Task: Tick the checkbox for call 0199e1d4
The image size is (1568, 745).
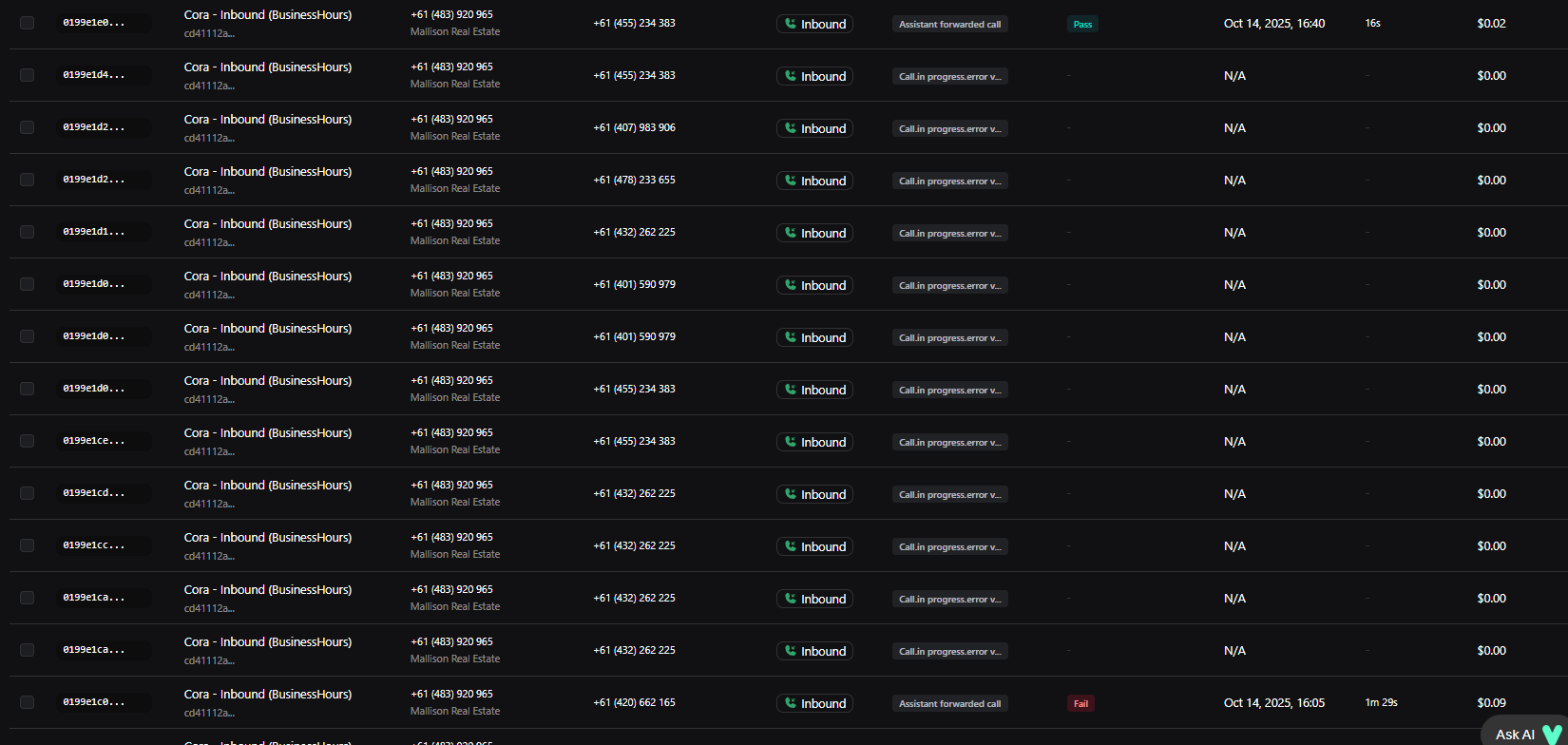Action: tap(27, 75)
